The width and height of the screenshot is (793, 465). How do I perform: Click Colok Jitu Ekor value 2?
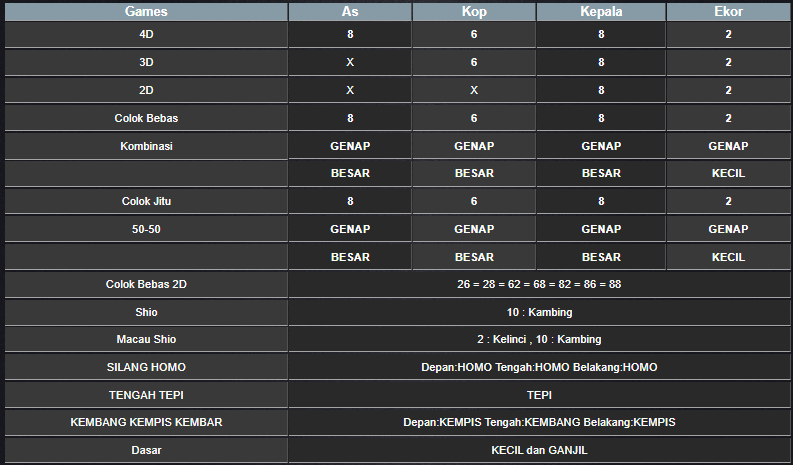pyautogui.click(x=728, y=201)
